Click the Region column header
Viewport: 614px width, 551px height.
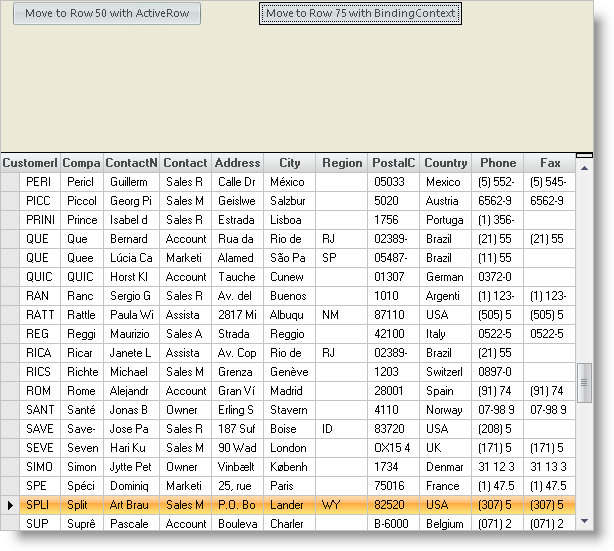tap(342, 163)
